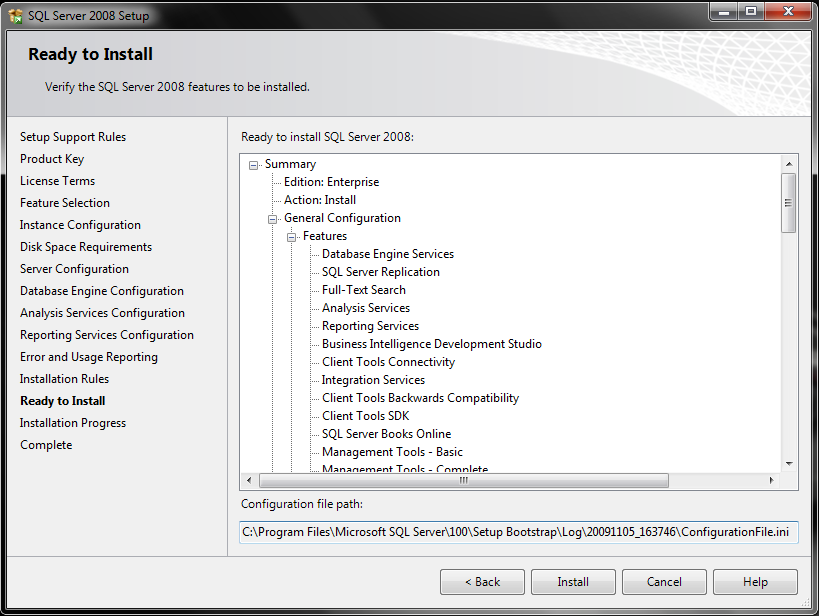
Task: Click the horizontal scrollbar left arrow
Action: 249,480
